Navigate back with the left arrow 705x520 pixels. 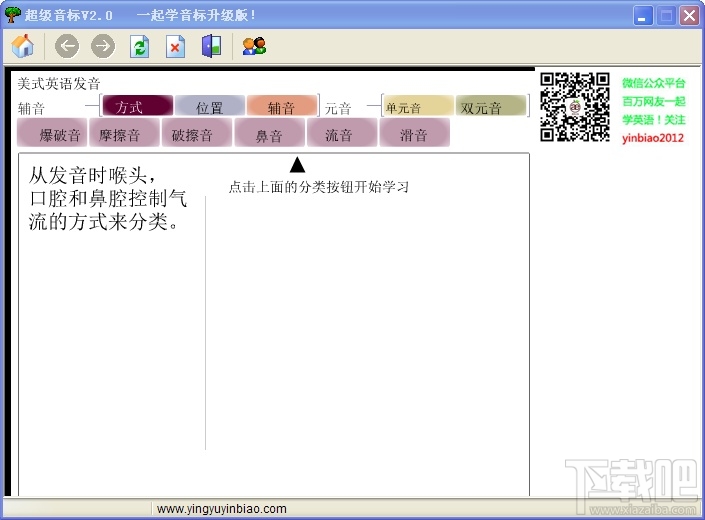tap(67, 46)
